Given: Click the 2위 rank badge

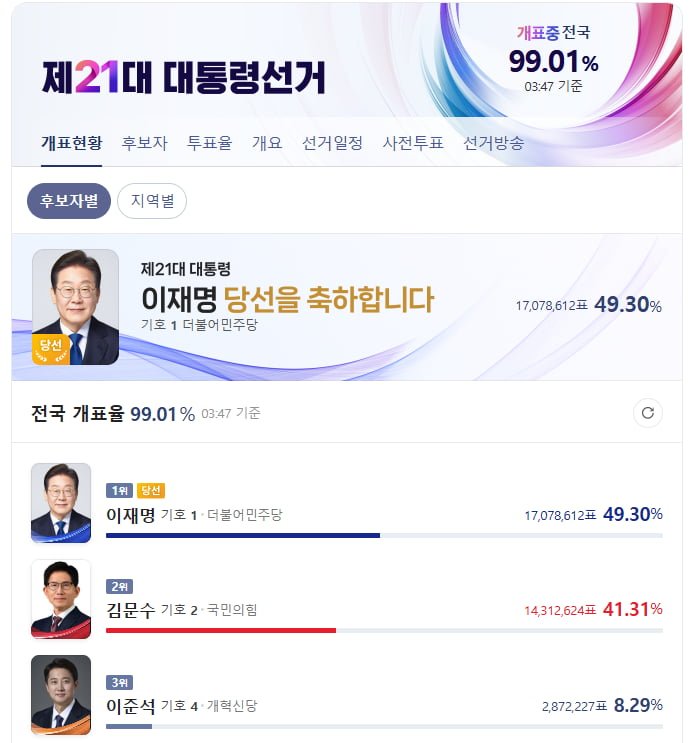Looking at the screenshot, I should tap(119, 587).
